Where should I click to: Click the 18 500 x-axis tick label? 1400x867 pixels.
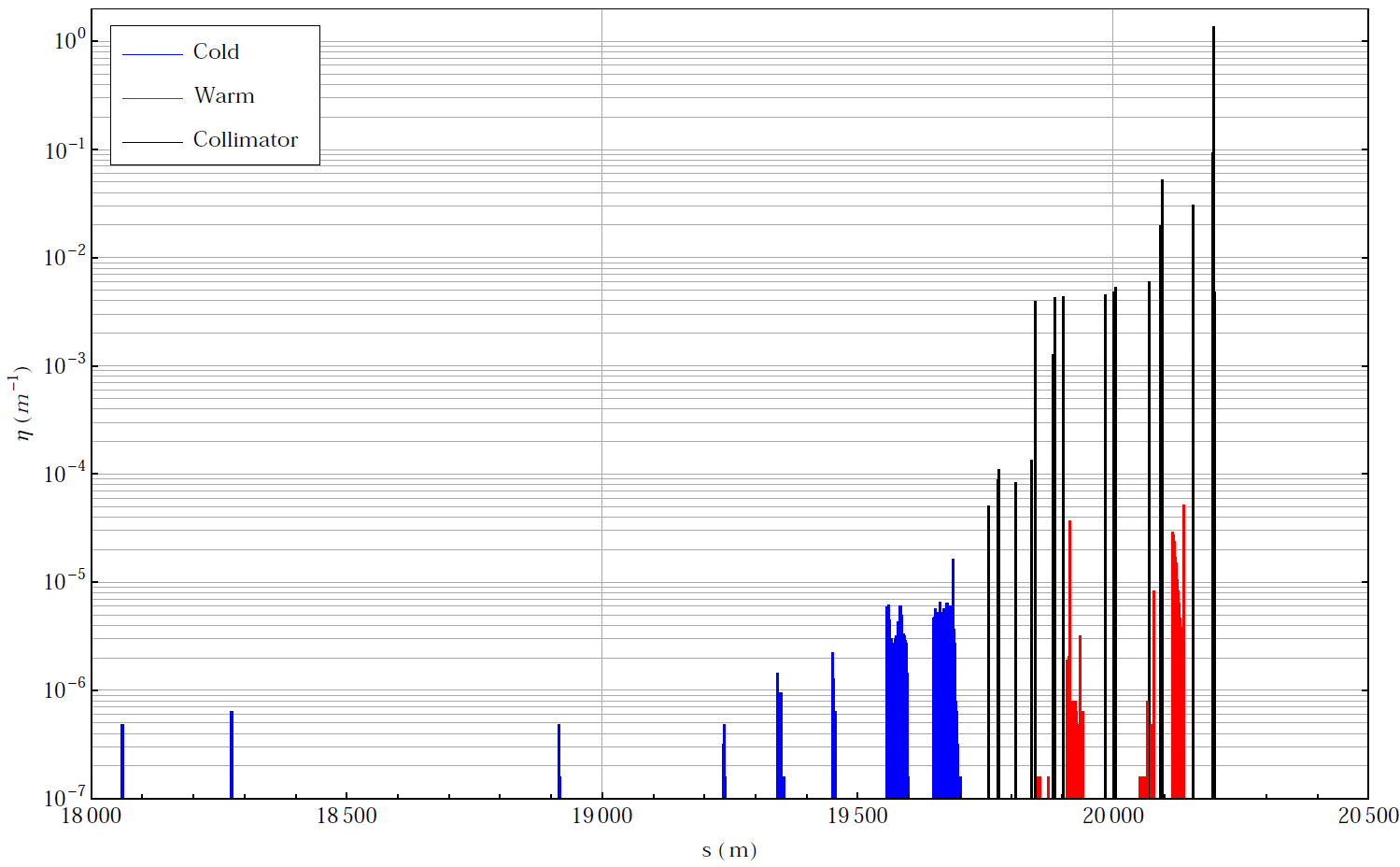click(x=346, y=817)
